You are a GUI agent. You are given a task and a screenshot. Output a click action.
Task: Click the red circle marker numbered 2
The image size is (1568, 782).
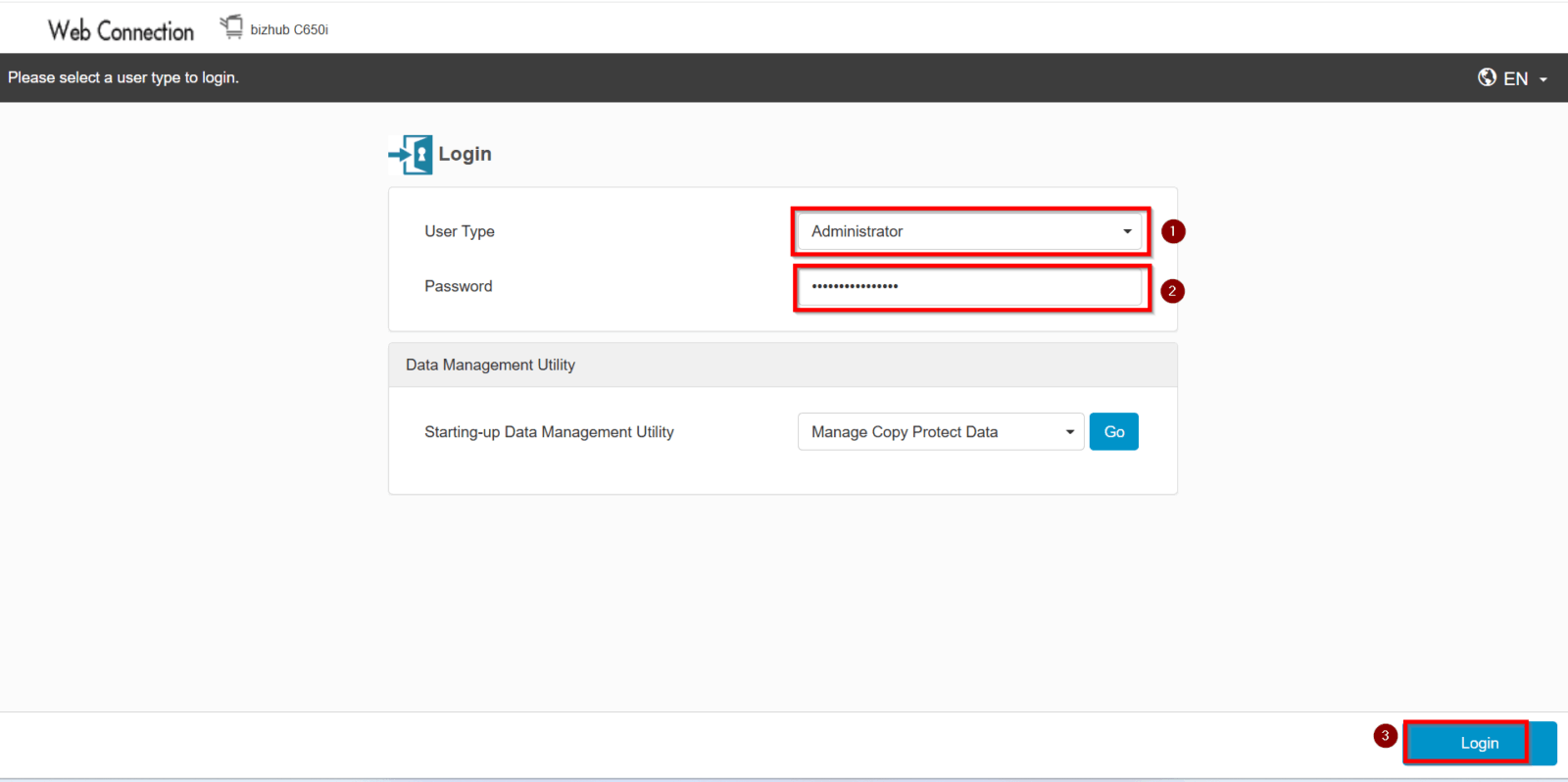(x=1172, y=291)
